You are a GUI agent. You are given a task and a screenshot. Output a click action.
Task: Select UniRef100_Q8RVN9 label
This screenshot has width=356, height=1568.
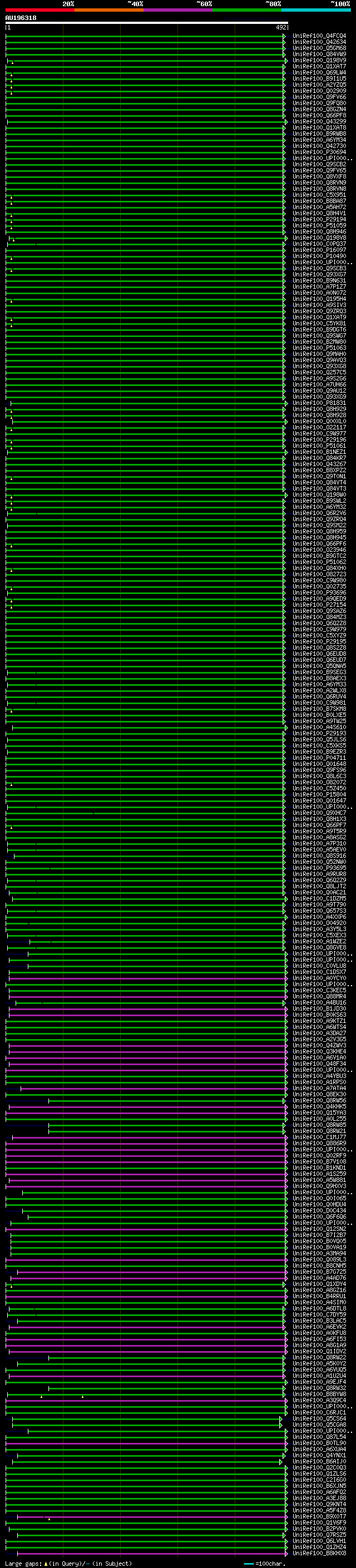(319, 182)
